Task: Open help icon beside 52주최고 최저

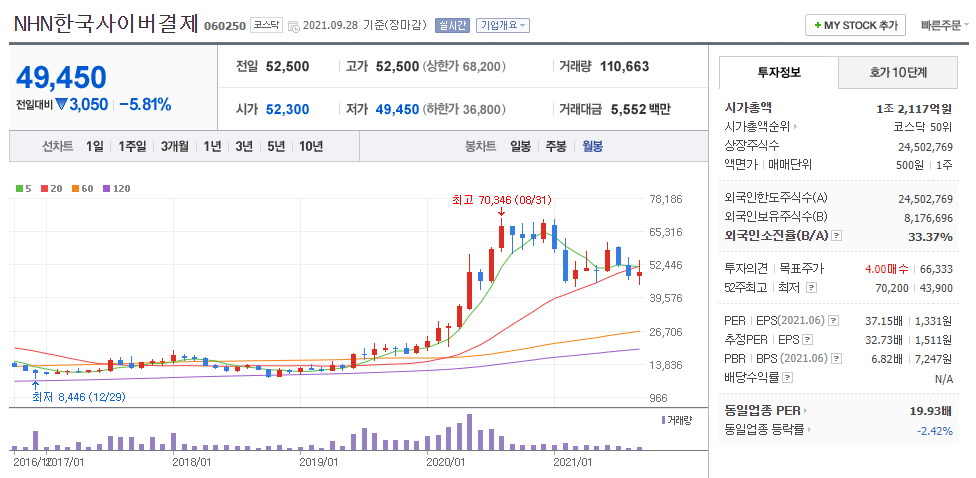Action: [811, 288]
